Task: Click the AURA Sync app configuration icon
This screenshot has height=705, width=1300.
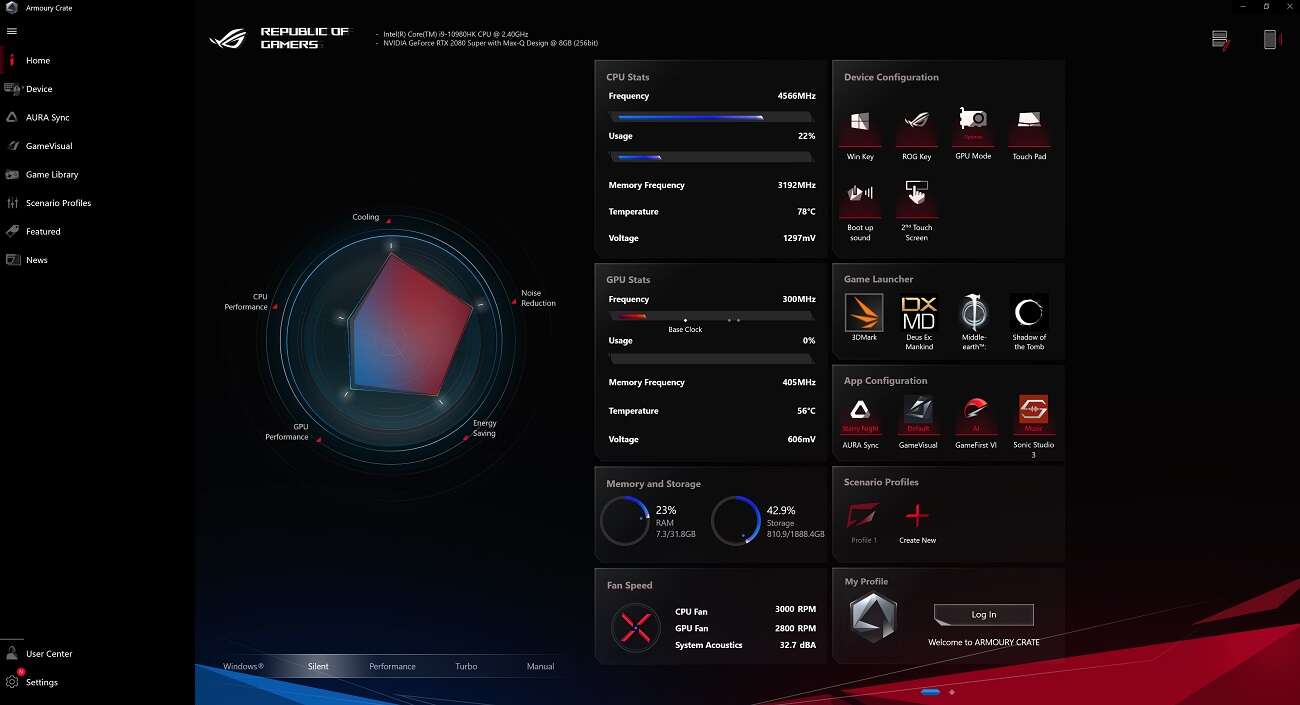Action: [x=860, y=412]
